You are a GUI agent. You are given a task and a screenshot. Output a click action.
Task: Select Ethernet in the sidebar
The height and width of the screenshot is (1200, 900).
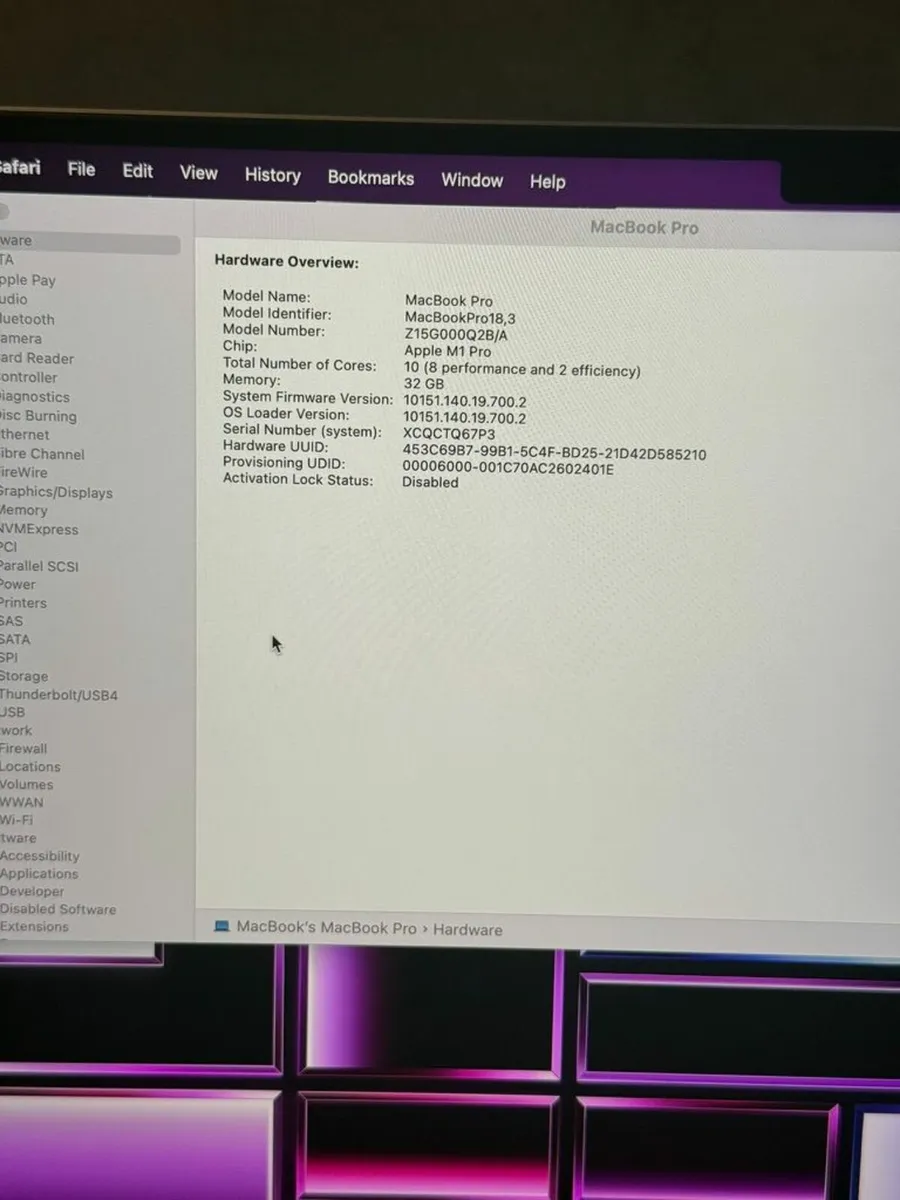[x=25, y=435]
